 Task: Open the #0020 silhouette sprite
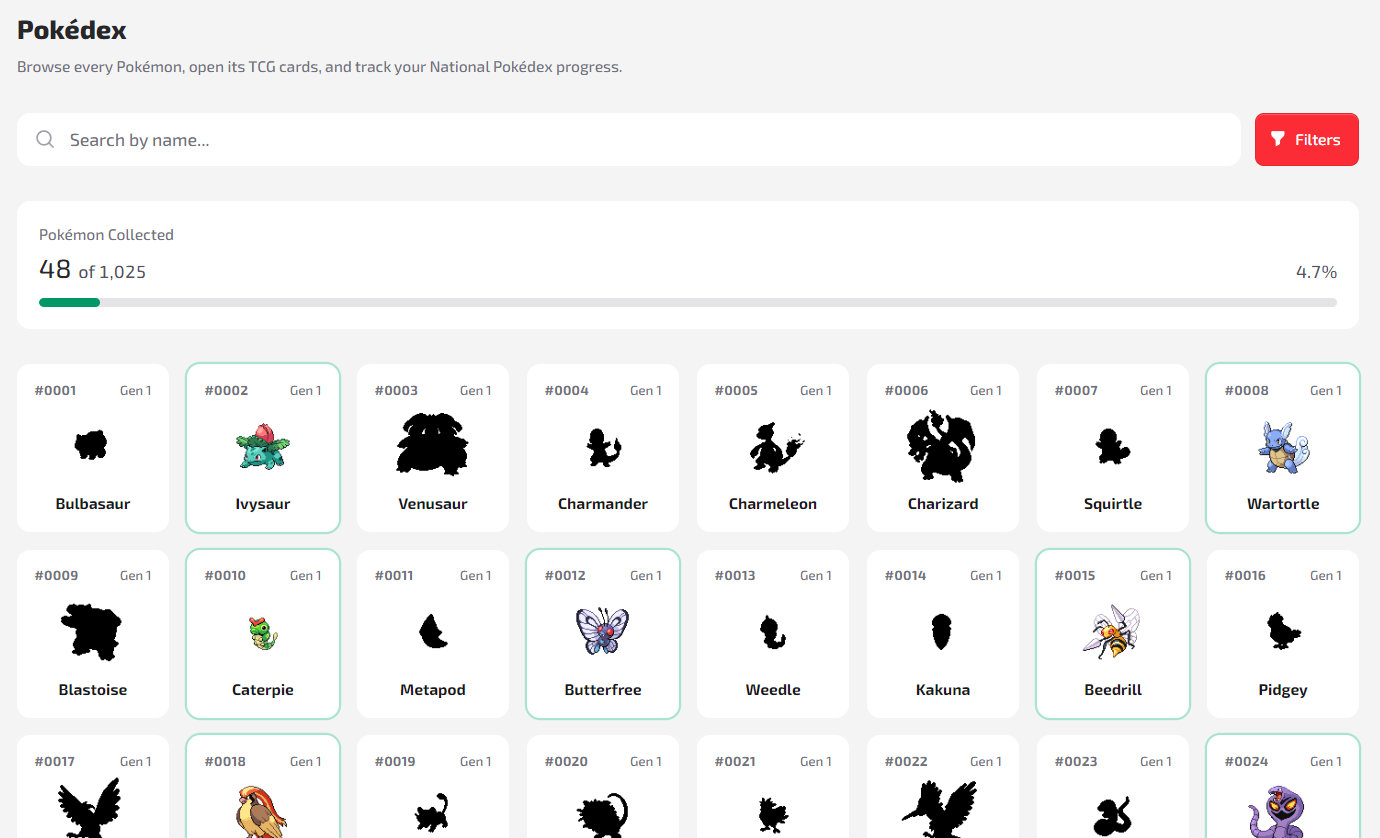pos(602,814)
